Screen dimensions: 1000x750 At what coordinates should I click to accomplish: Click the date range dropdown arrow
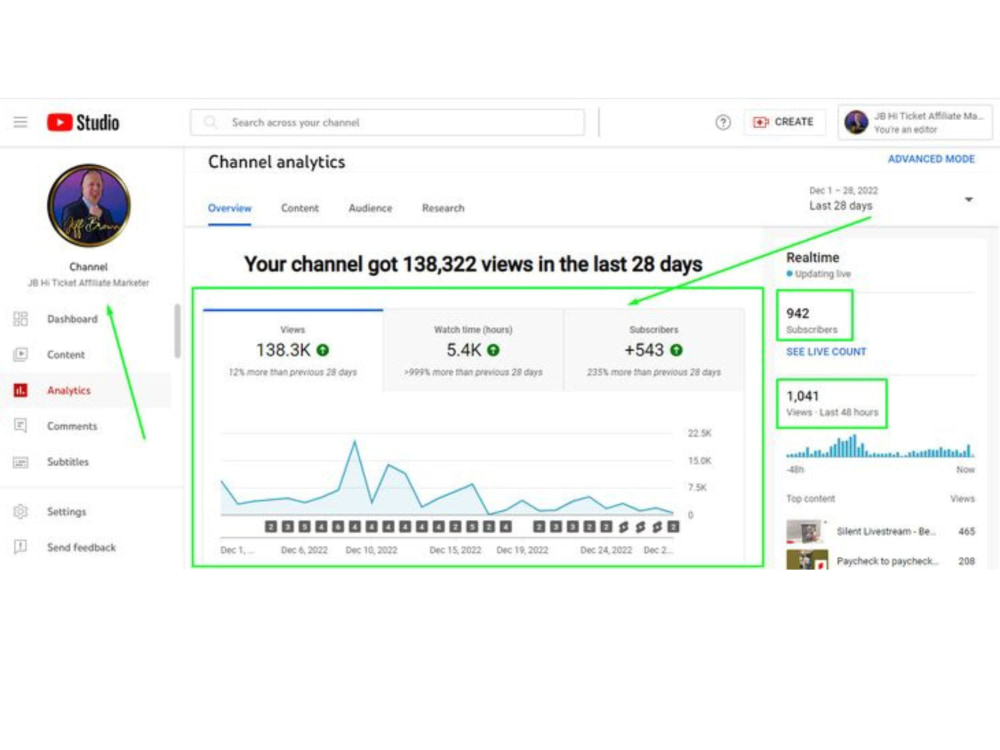tap(969, 200)
